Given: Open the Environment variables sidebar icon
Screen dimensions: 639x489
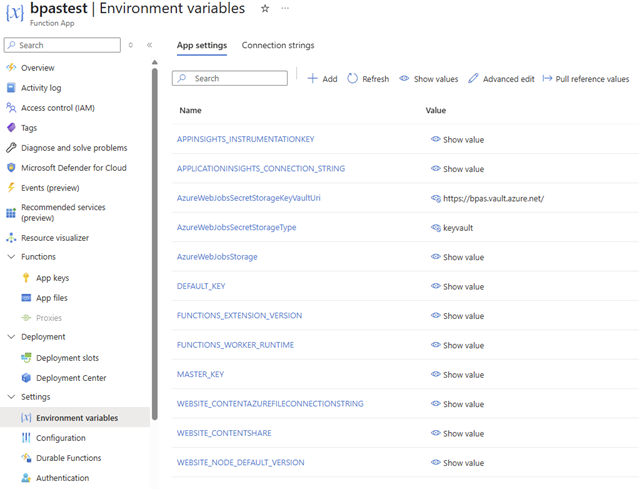Looking at the screenshot, I should coord(26,418).
